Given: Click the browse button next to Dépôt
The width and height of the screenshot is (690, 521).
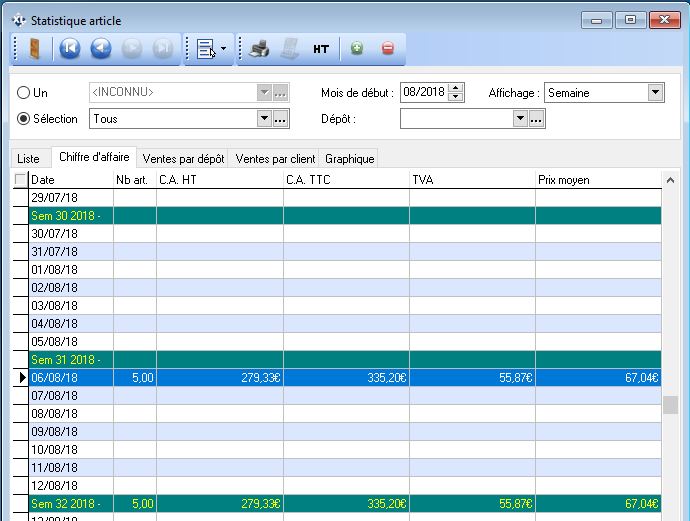Looking at the screenshot, I should pos(536,119).
